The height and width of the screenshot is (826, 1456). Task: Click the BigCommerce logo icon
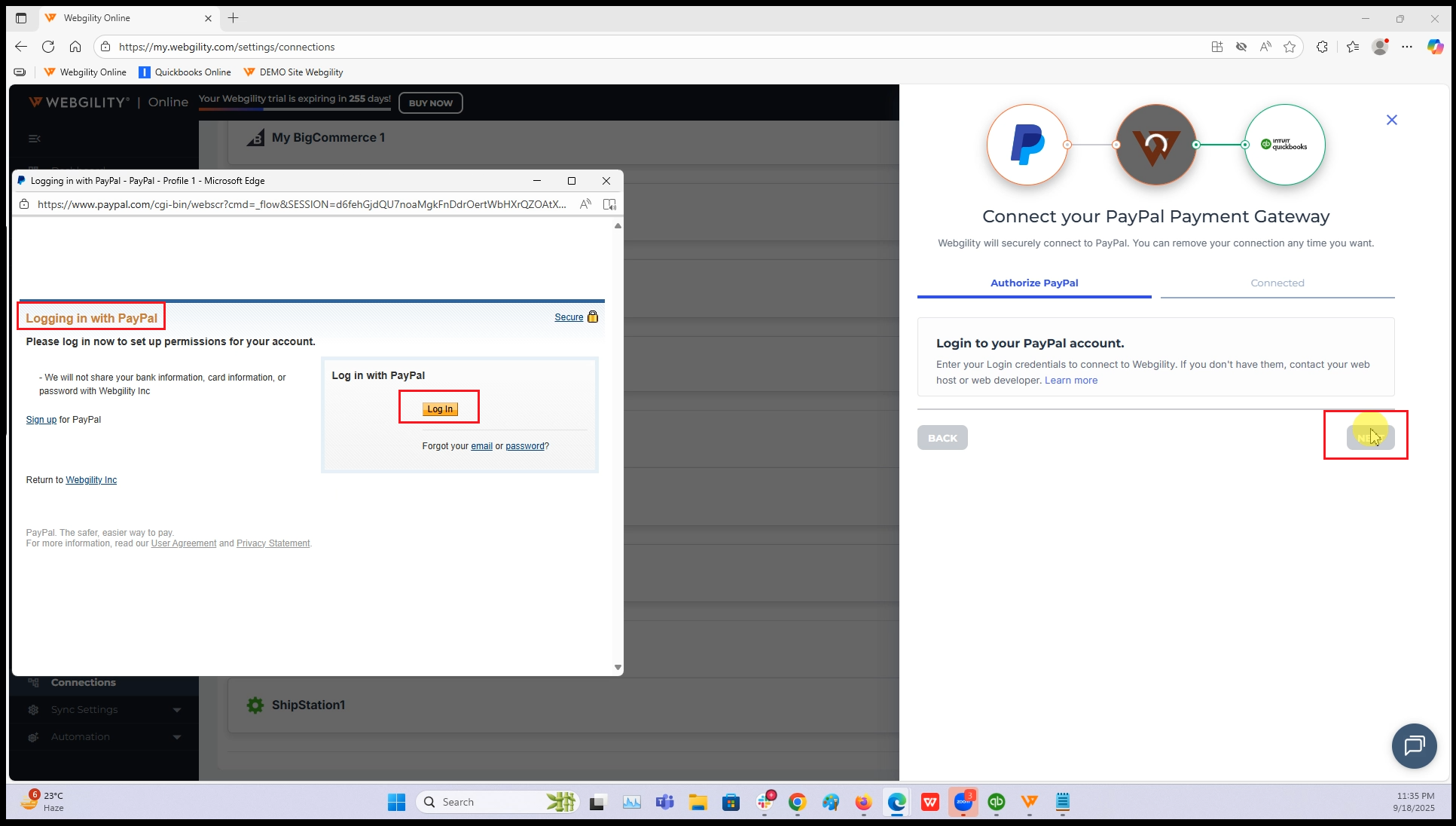point(256,138)
